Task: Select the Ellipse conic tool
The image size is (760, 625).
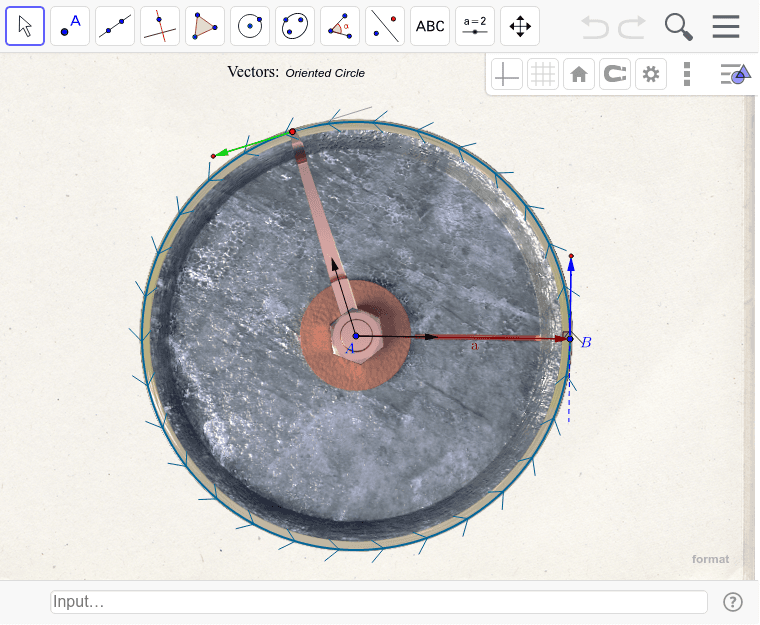Action: coord(295,26)
